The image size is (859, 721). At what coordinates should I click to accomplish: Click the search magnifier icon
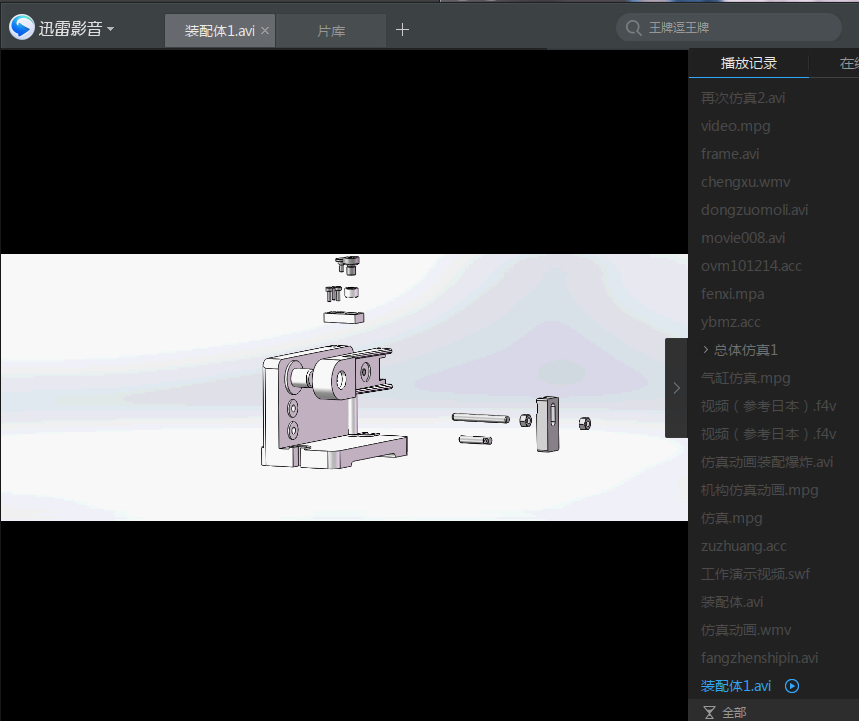(633, 28)
